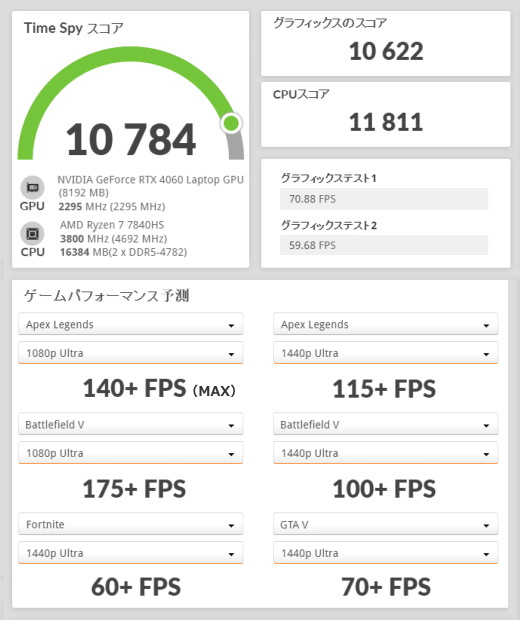Open 1080p Ultra dropdown under left Apex Legends
This screenshot has width=520, height=620.
click(130, 353)
